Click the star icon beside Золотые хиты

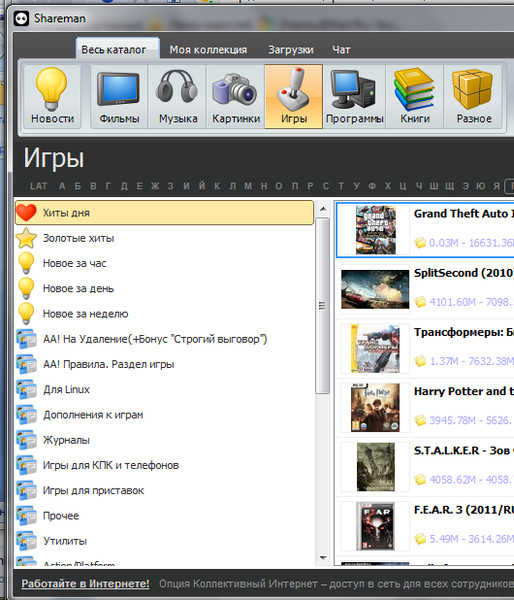click(x=26, y=238)
